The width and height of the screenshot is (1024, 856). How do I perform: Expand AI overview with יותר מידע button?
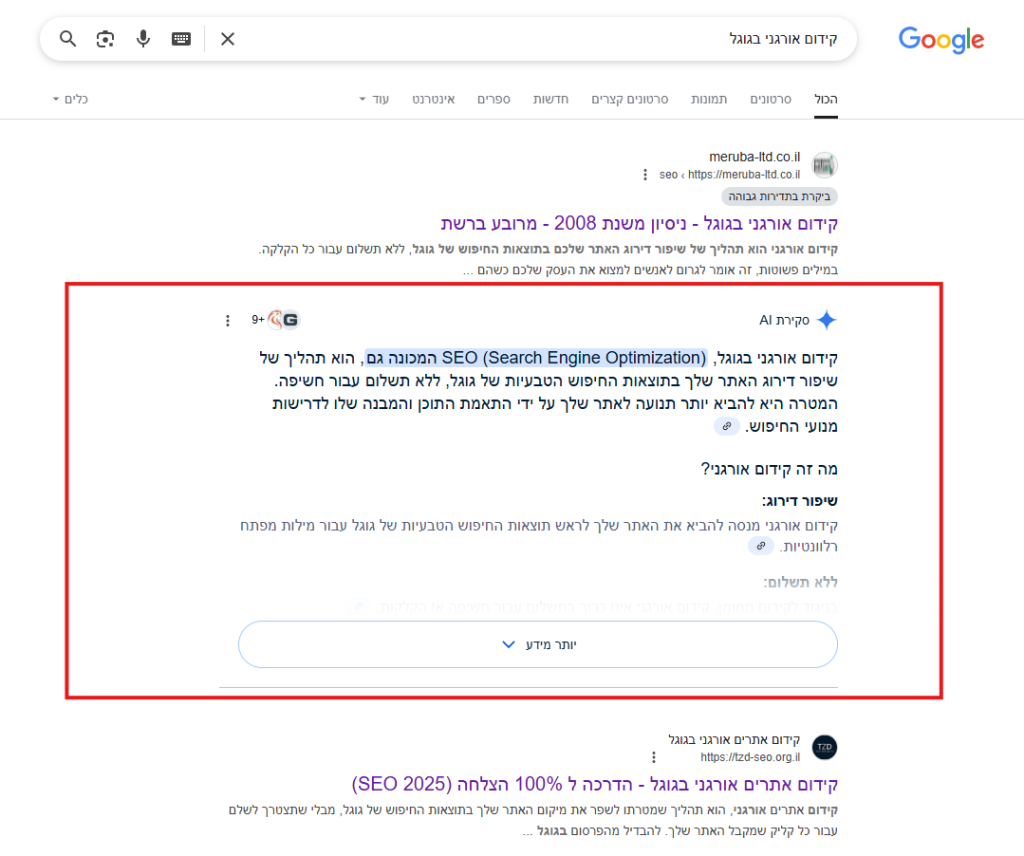(537, 645)
